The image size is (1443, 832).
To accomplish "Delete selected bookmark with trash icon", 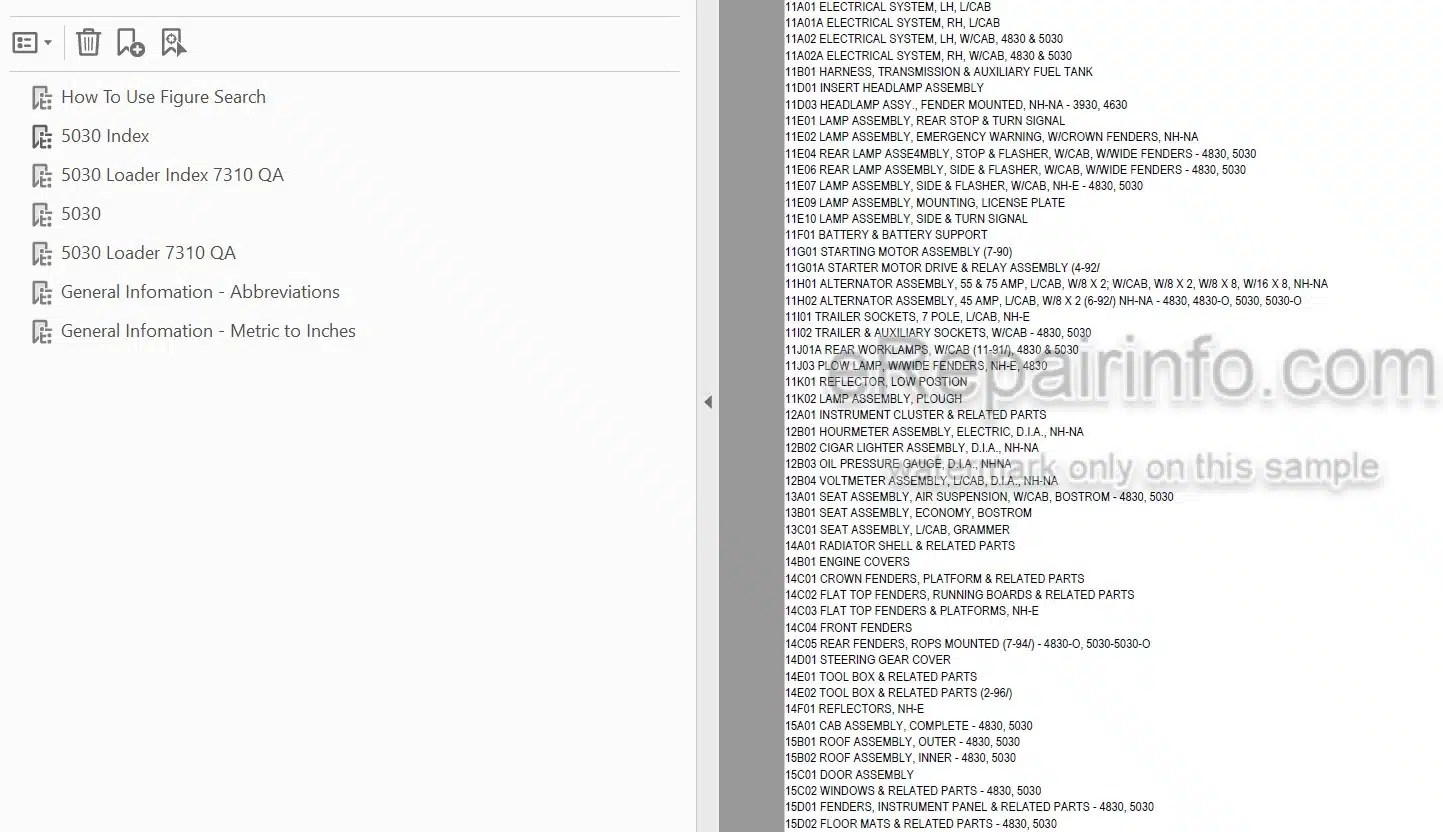I will (x=88, y=42).
